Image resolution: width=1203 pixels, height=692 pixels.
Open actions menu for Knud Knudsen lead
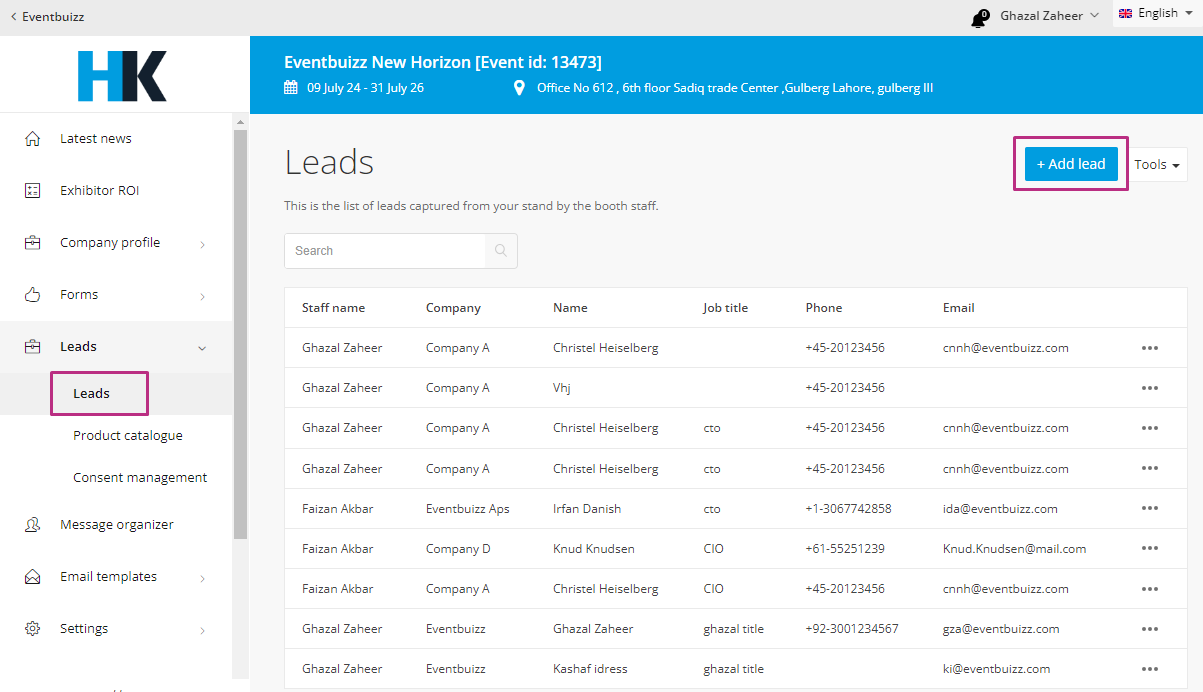tap(1150, 549)
